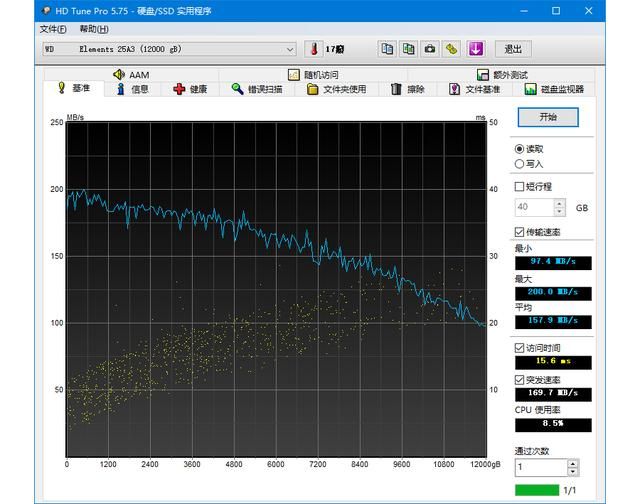Viewport: 640px width, 504px height.
Task: Switch to the 错误扫描 tab
Action: click(x=257, y=89)
